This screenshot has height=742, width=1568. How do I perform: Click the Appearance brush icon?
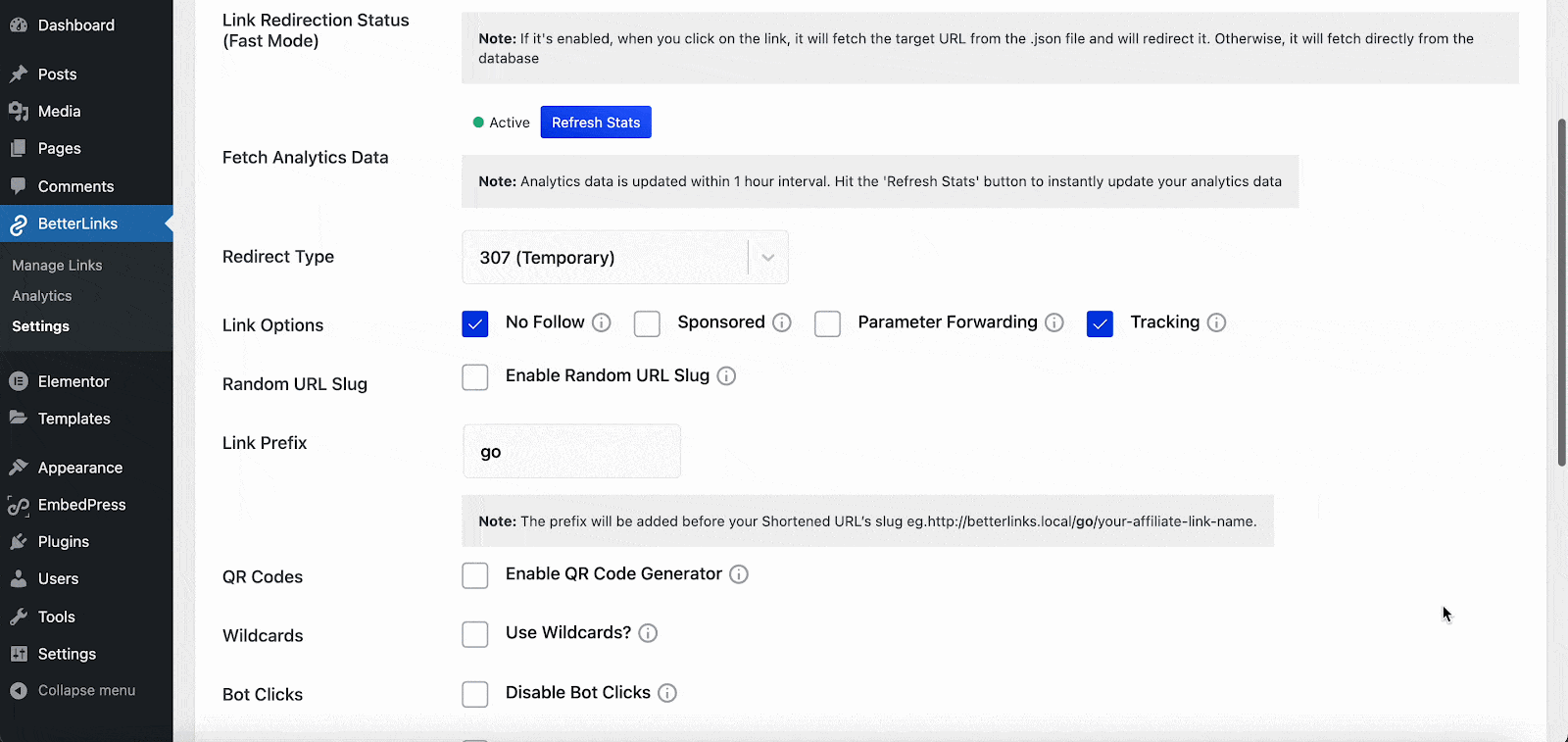(19, 468)
